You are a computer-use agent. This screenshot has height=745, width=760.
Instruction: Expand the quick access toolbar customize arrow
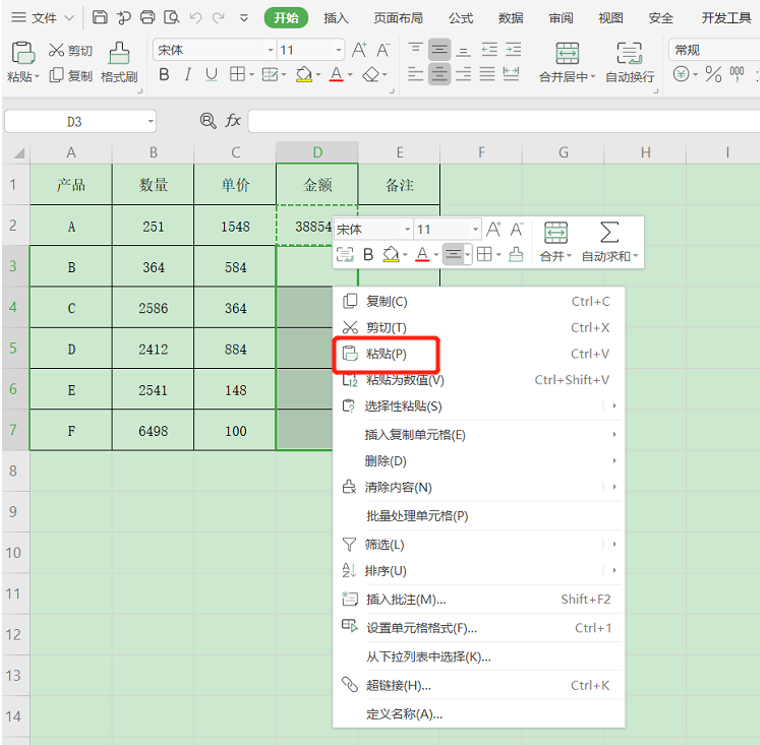tap(244, 18)
